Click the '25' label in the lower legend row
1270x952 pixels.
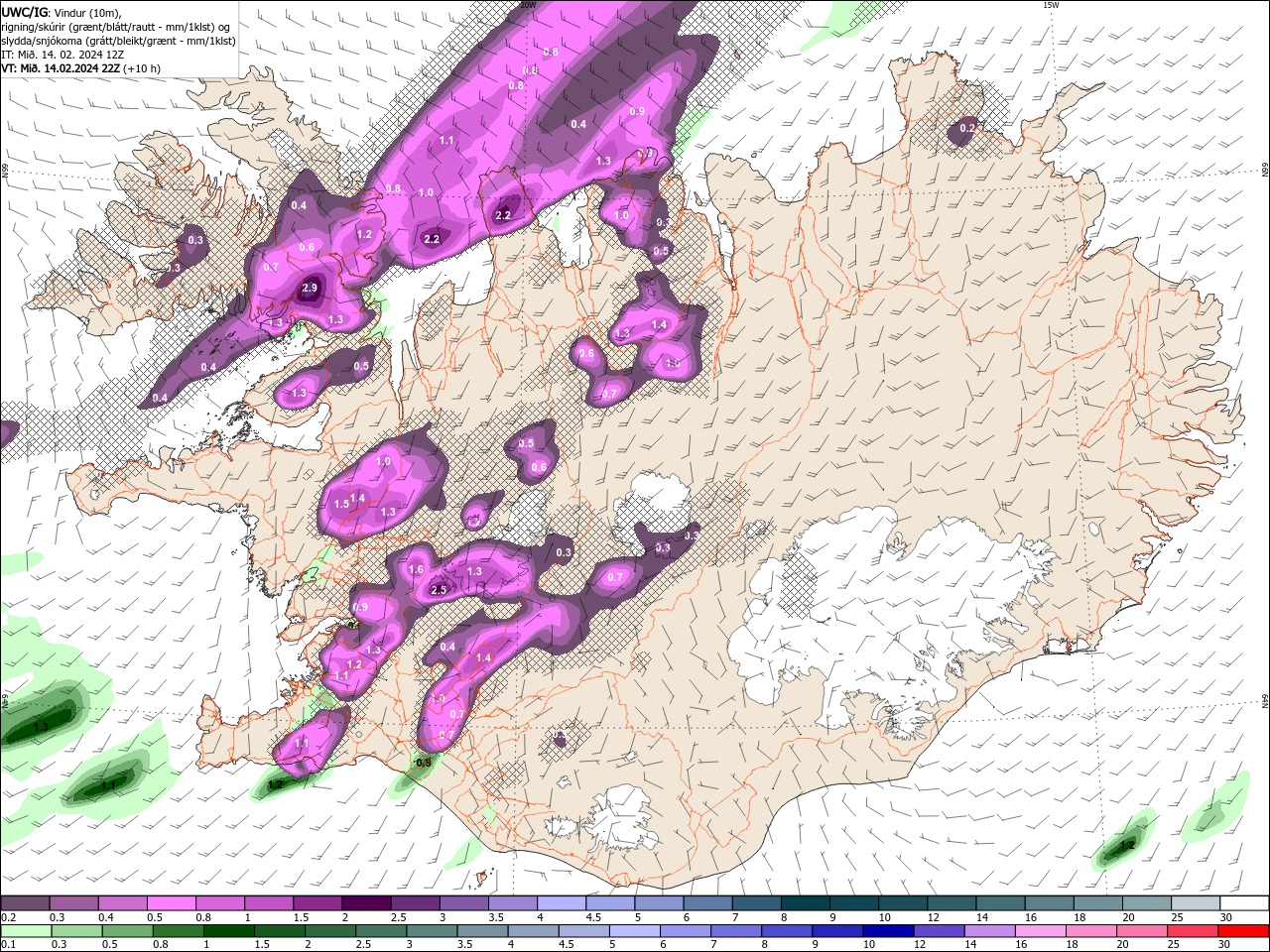coord(1174,945)
